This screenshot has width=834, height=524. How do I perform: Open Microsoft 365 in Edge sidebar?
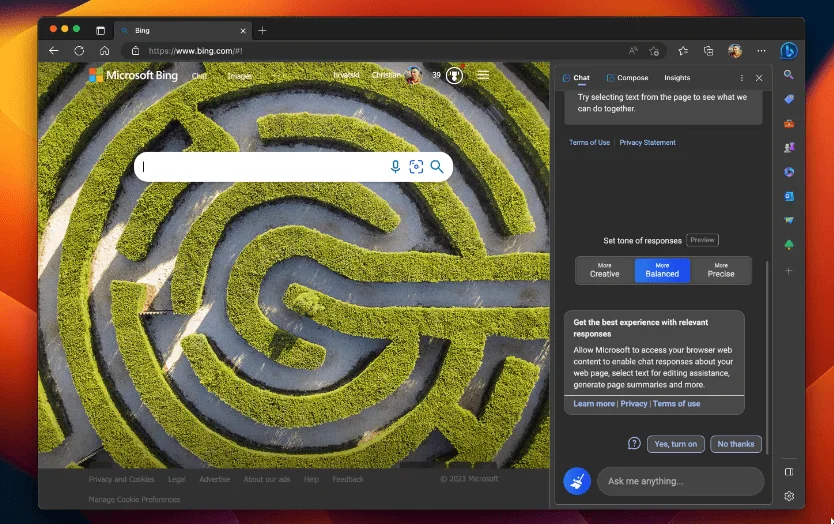click(x=789, y=172)
